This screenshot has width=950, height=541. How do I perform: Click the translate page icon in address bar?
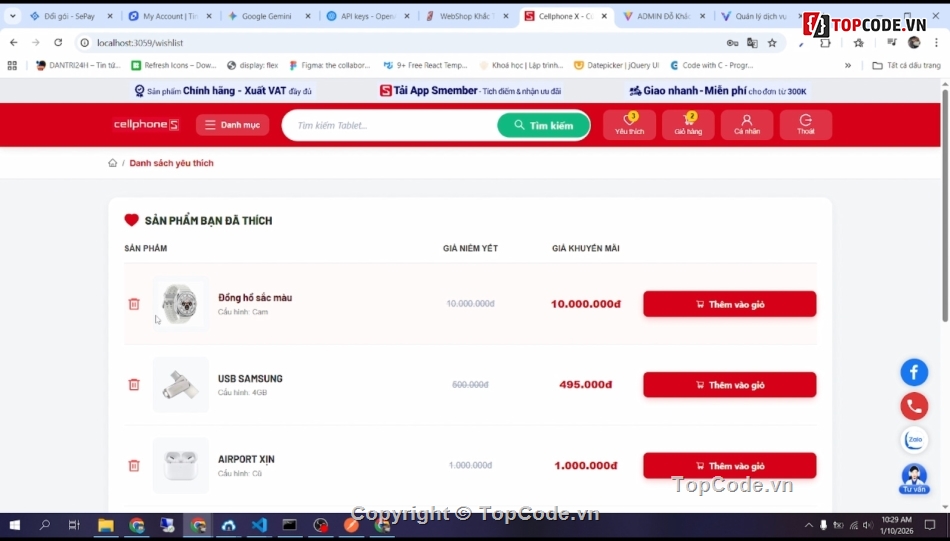pos(752,42)
